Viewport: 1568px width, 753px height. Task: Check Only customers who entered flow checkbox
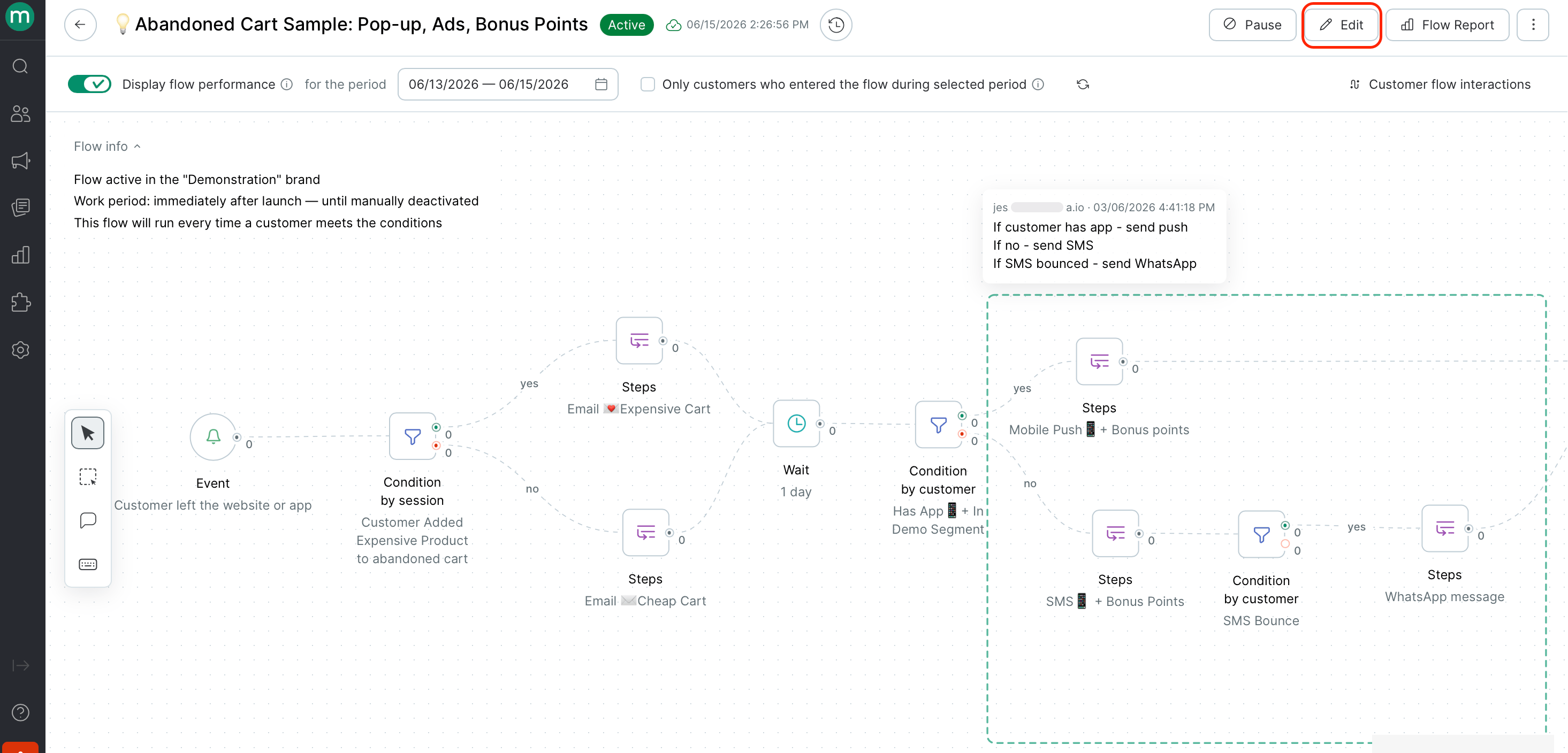pyautogui.click(x=648, y=84)
